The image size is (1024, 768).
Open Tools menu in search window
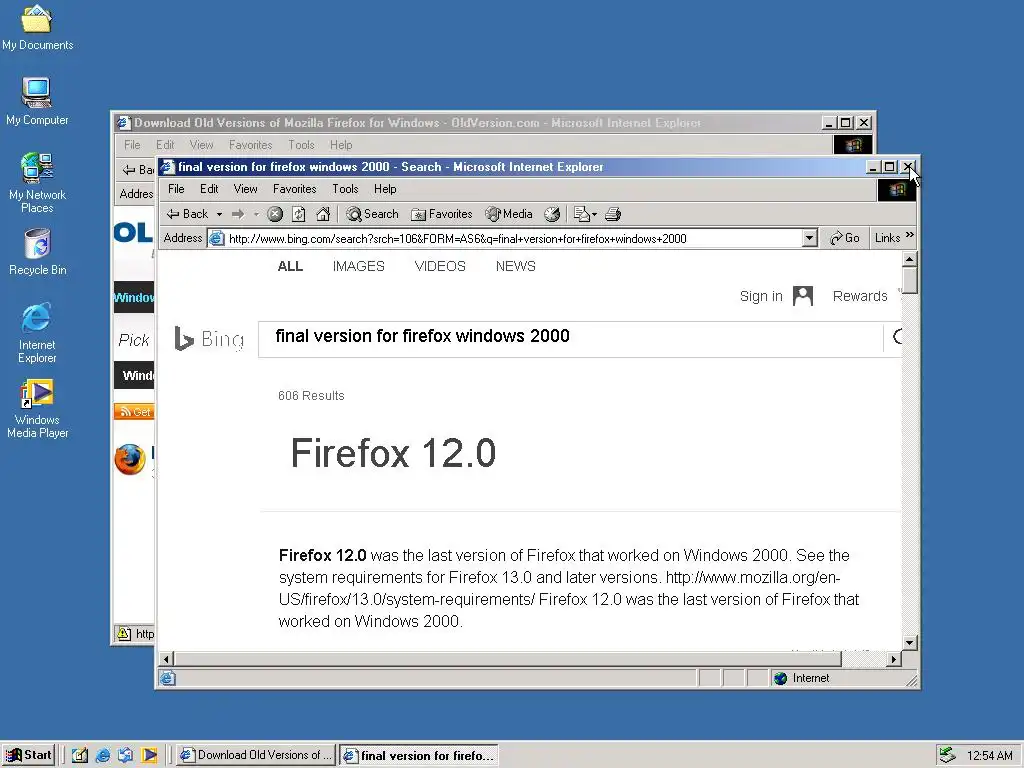(x=345, y=189)
